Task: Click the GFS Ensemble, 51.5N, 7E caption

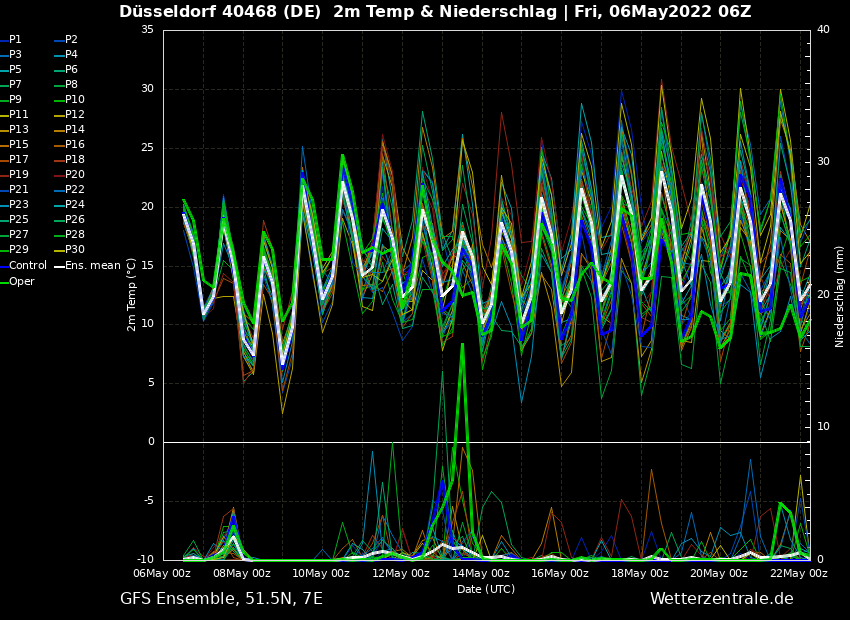Action: pos(221,599)
